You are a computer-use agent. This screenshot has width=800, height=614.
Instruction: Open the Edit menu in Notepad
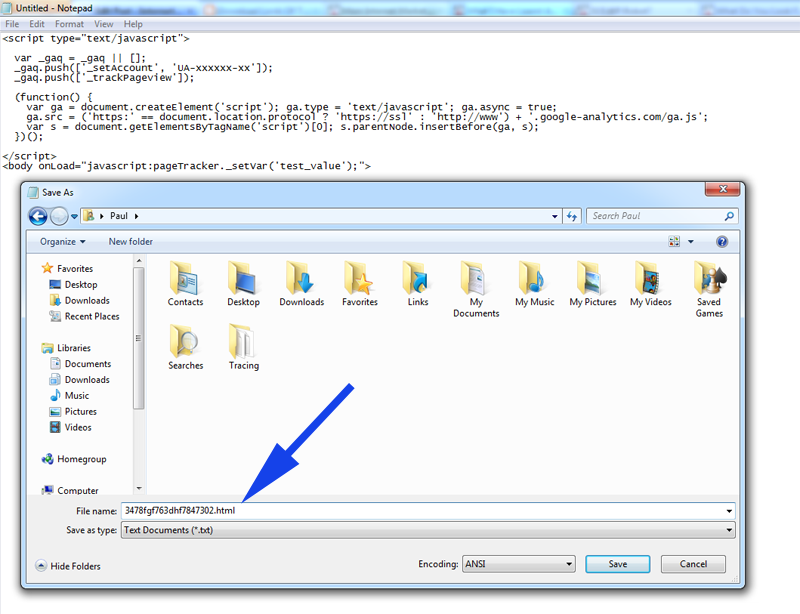(x=37, y=24)
